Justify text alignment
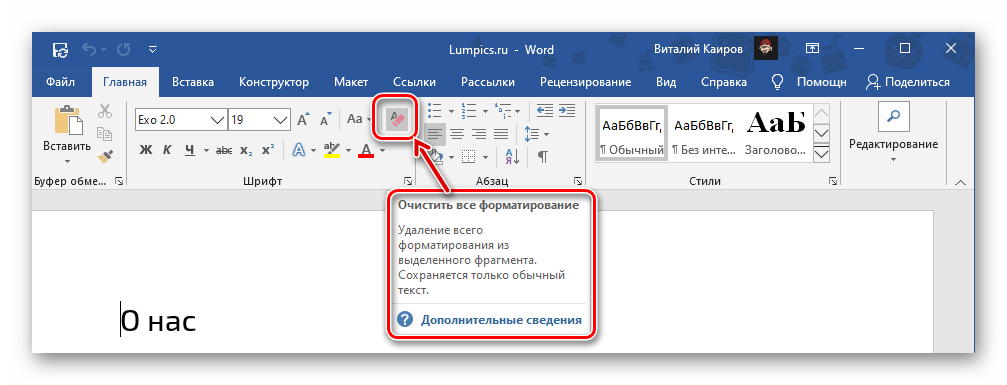Viewport: 1007px width, 385px height. [x=501, y=134]
